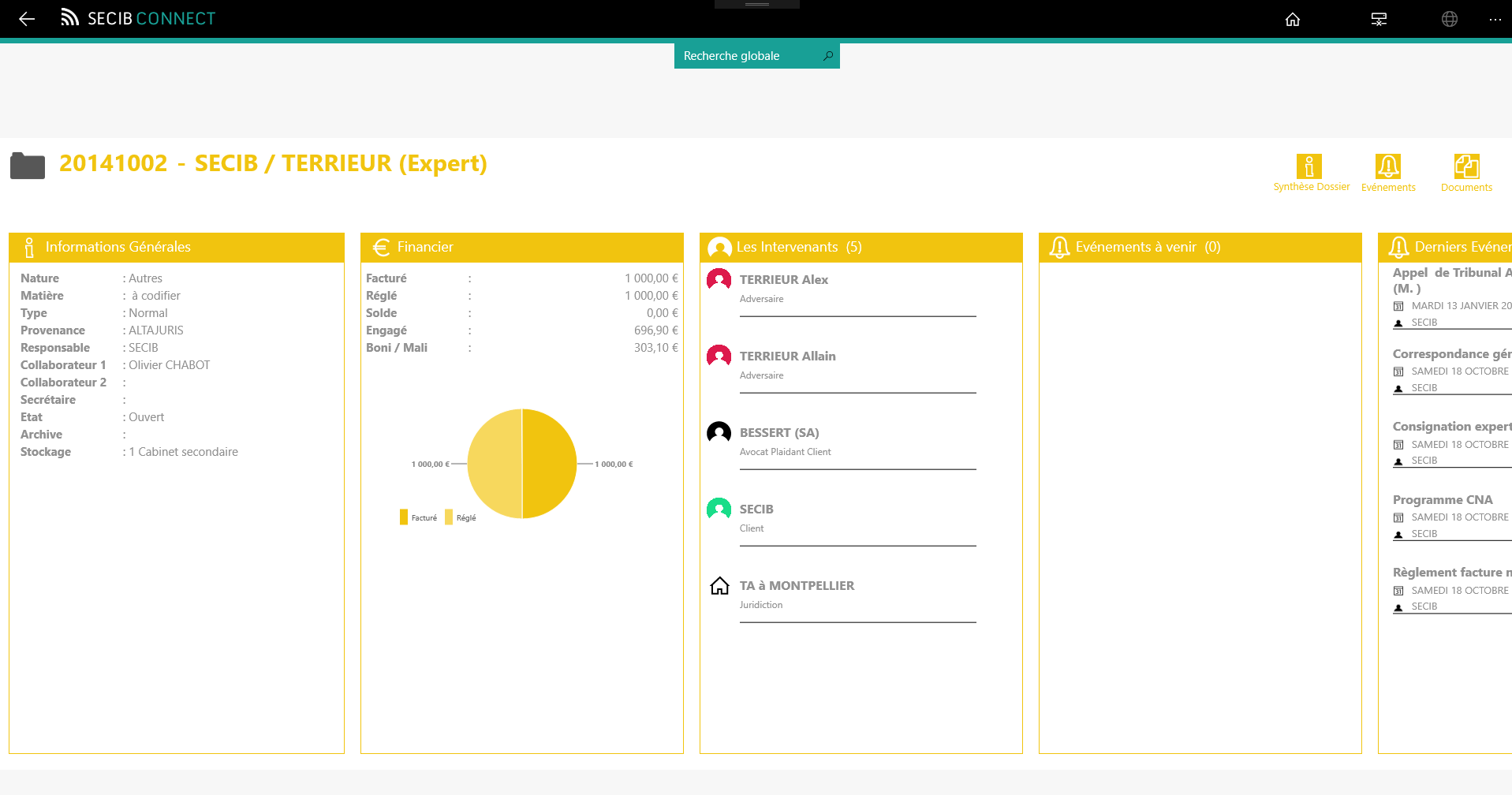Click the light yellow half of pie chart
The height and width of the screenshot is (795, 1512).
click(495, 464)
